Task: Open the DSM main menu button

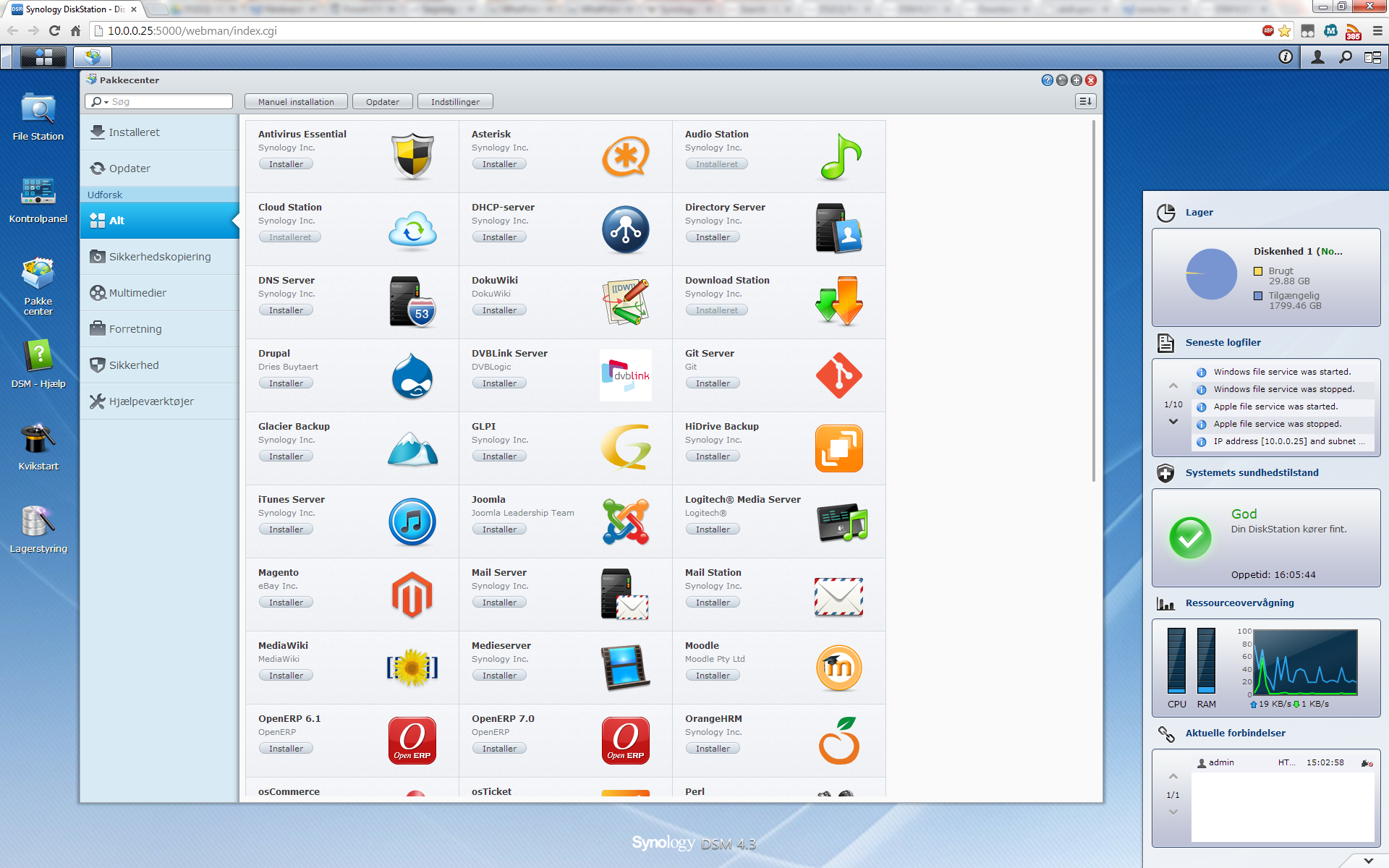Action: click(43, 57)
